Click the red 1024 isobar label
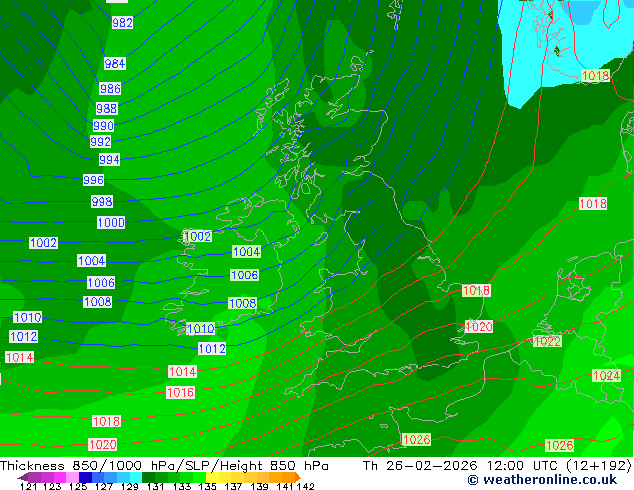Screen dimensions: 634x490 (607, 376)
